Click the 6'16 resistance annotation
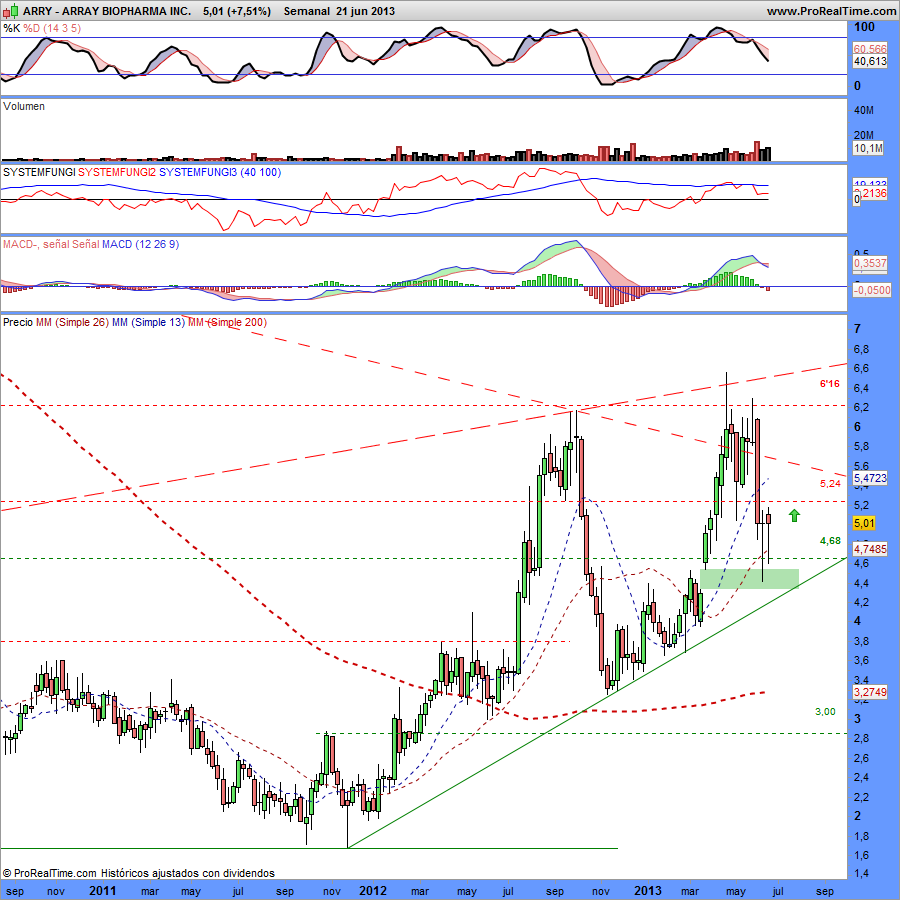This screenshot has height=900, width=900. pyautogui.click(x=829, y=383)
